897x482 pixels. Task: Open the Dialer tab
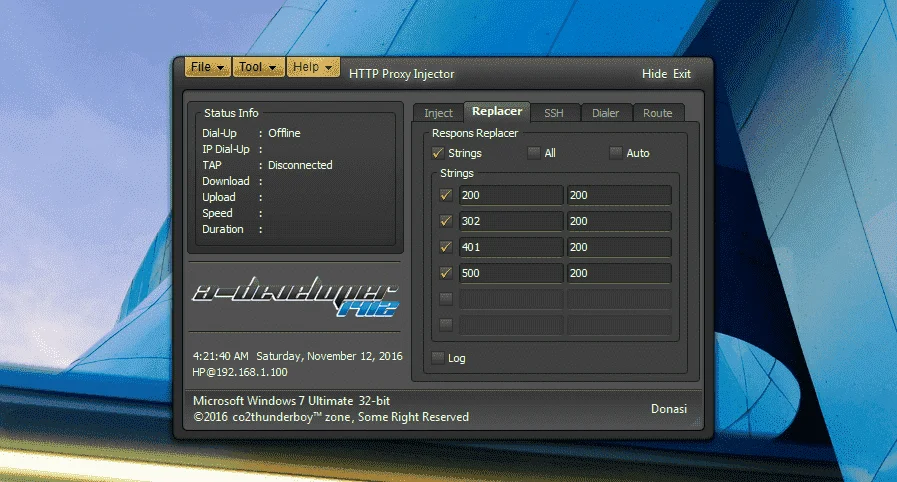pos(605,113)
